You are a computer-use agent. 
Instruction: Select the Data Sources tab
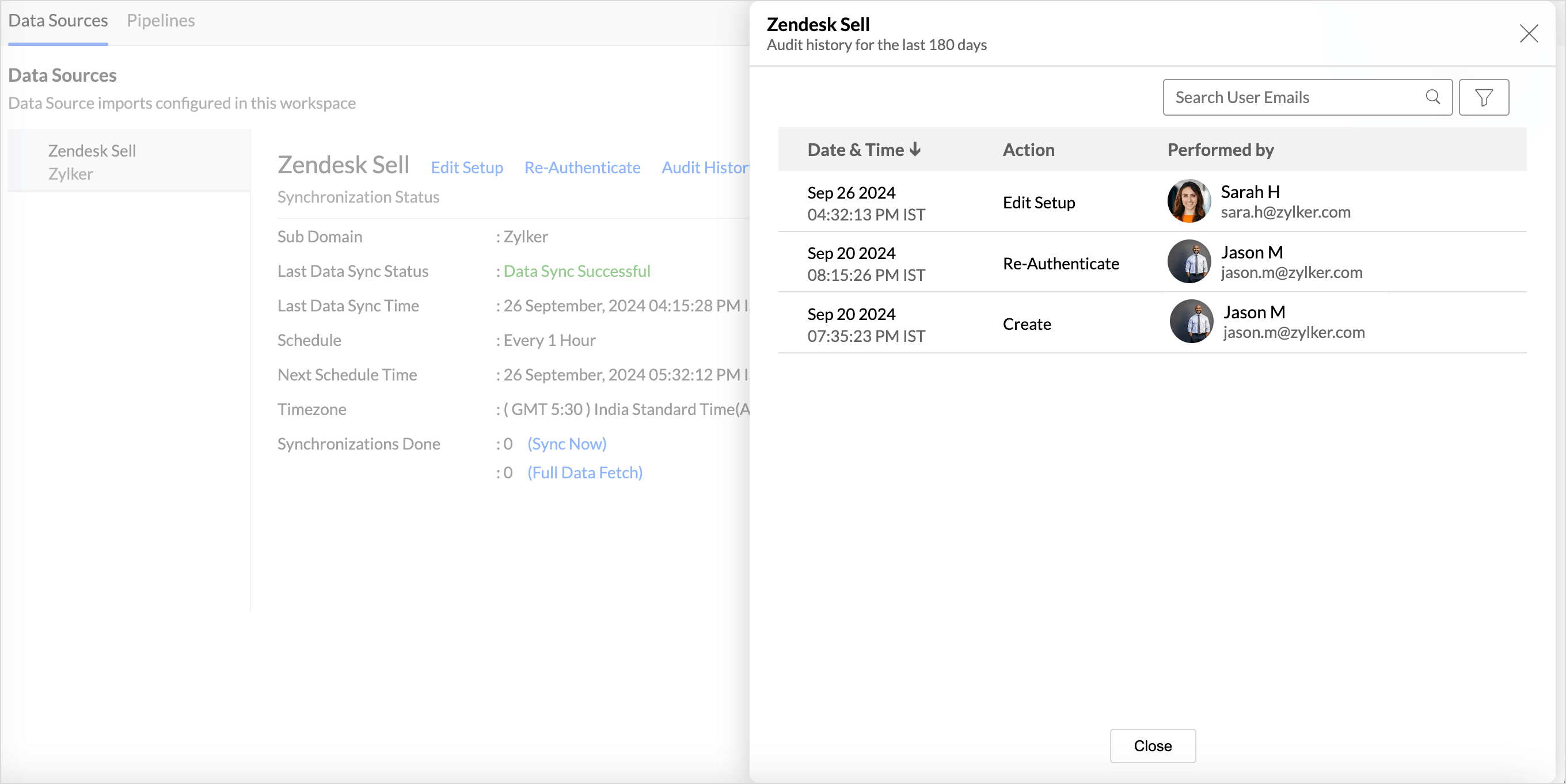58,21
